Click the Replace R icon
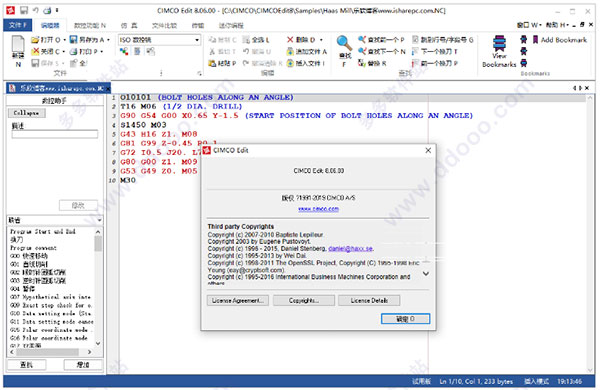 [362, 63]
